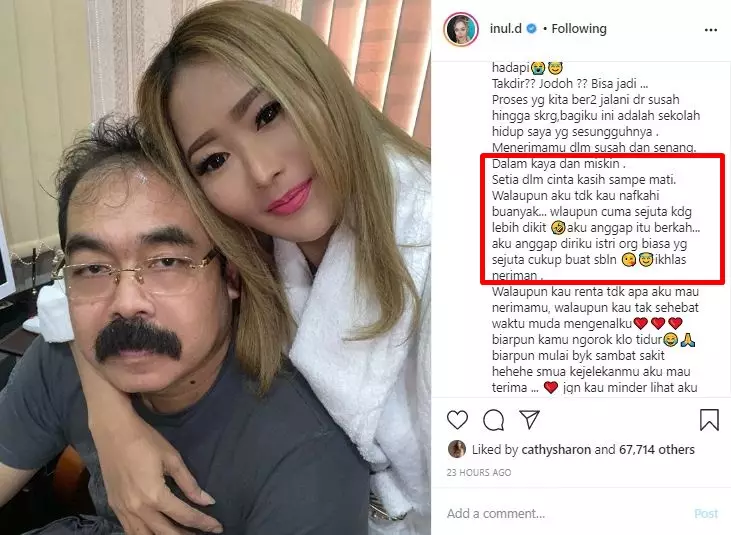Toggle the Following button
The width and height of the screenshot is (731, 535).
coord(579,29)
